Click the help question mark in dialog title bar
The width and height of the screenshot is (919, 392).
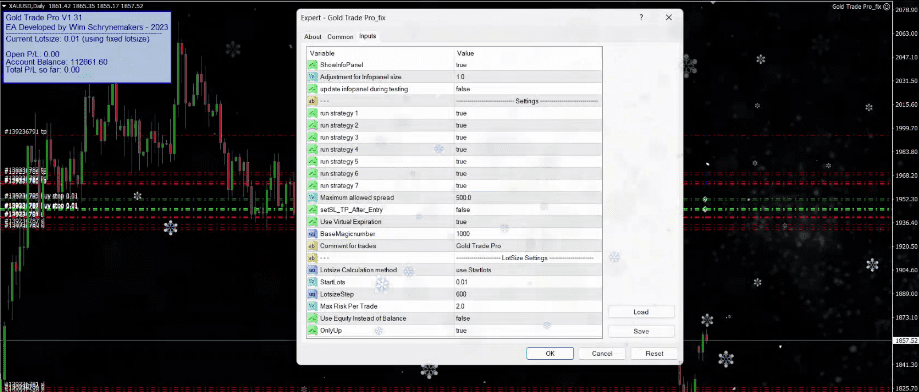(642, 18)
